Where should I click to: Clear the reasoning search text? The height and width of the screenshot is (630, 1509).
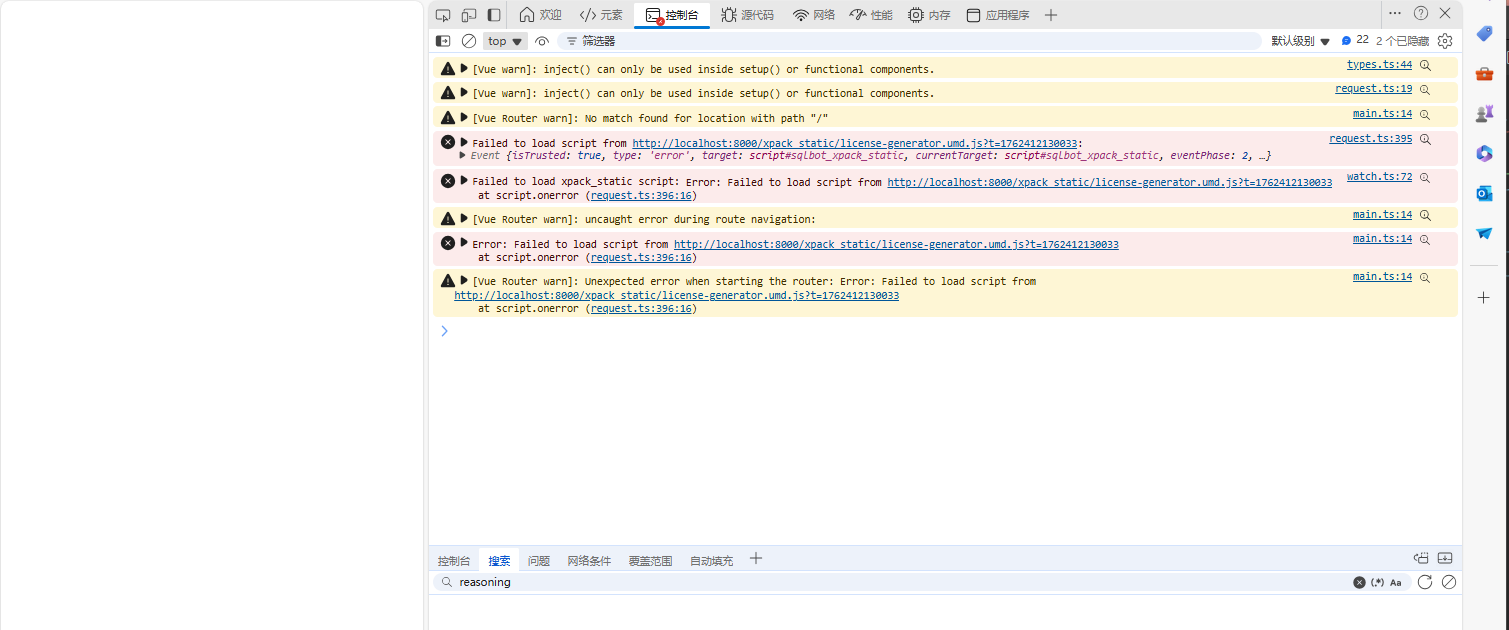click(x=1359, y=582)
